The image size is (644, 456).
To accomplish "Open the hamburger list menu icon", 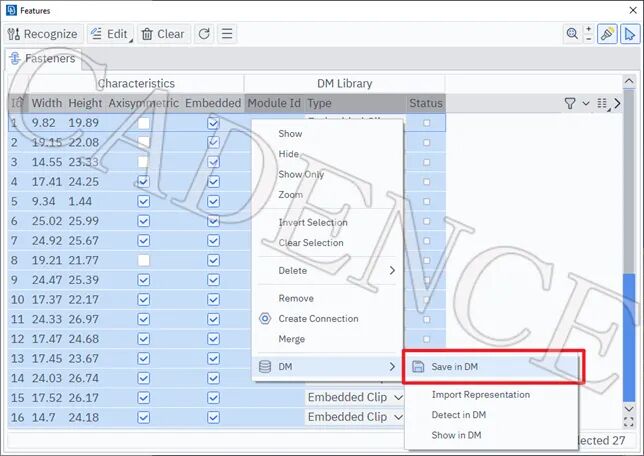I will click(x=227, y=34).
